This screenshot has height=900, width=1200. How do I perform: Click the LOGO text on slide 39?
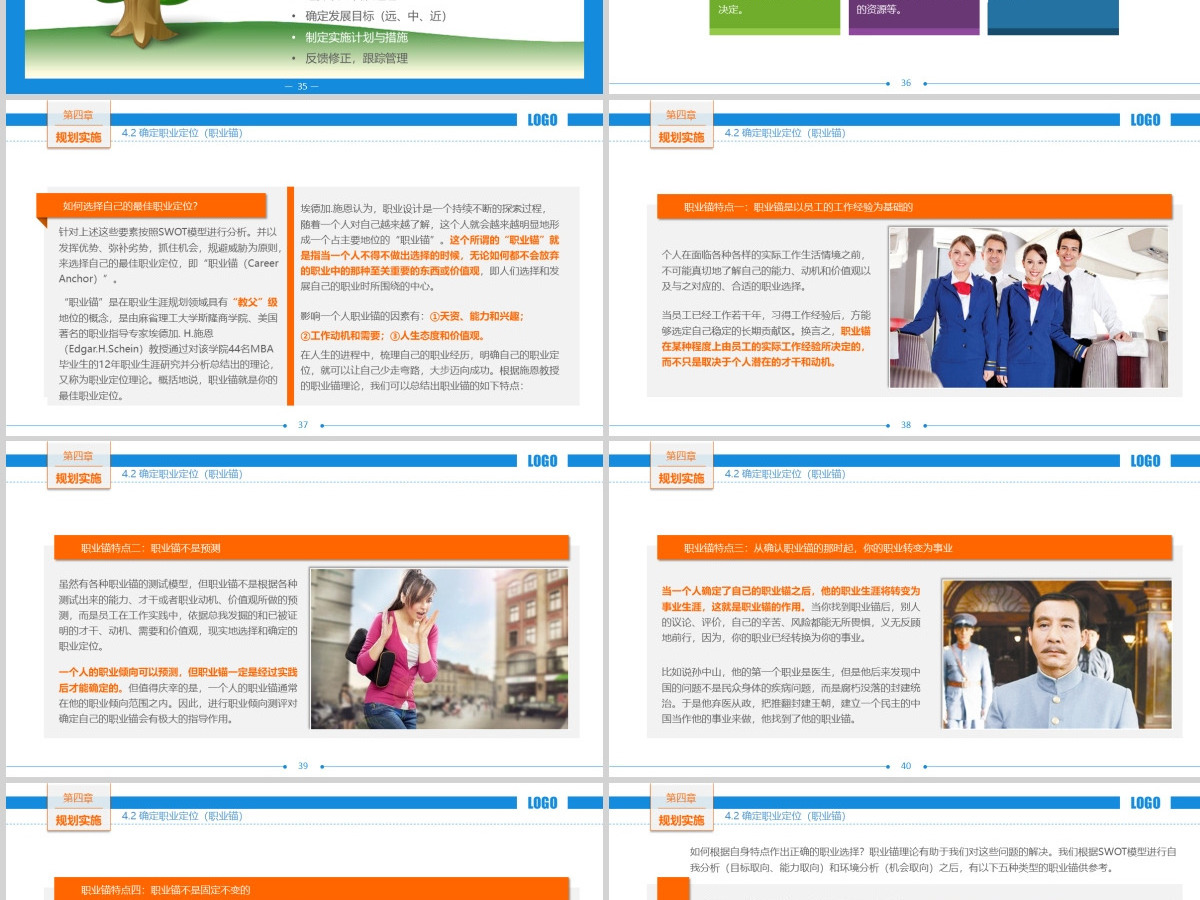click(x=543, y=461)
